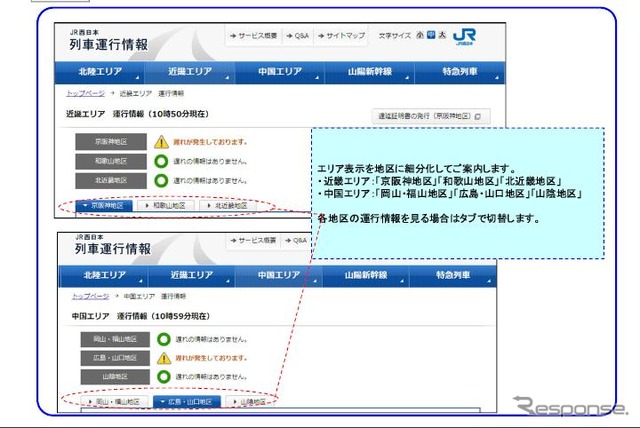The image size is (640, 428).
Task: Open 山陽新幹線 menu in bottom screenshot
Action: 366,275
